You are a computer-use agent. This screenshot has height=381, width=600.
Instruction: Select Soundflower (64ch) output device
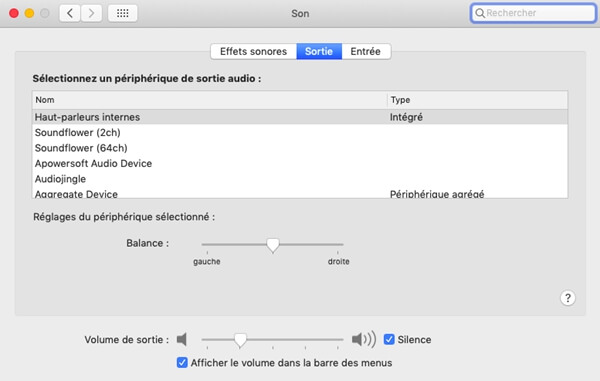pos(300,148)
